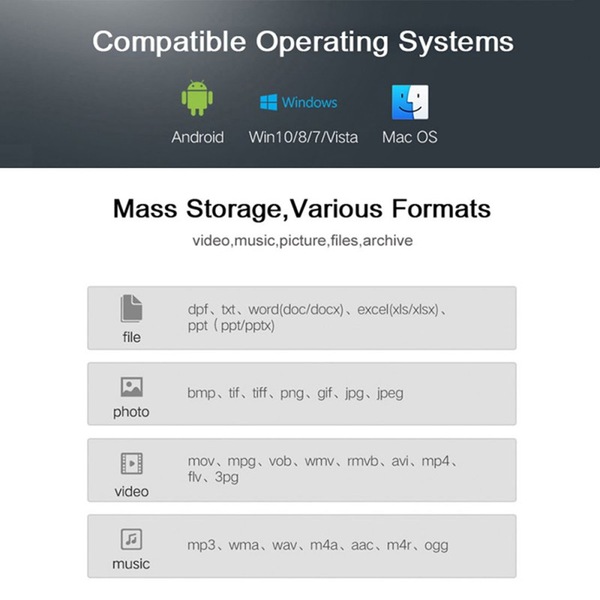Click the Mac OS label
Image resolution: width=600 pixels, height=600 pixels.
click(409, 137)
